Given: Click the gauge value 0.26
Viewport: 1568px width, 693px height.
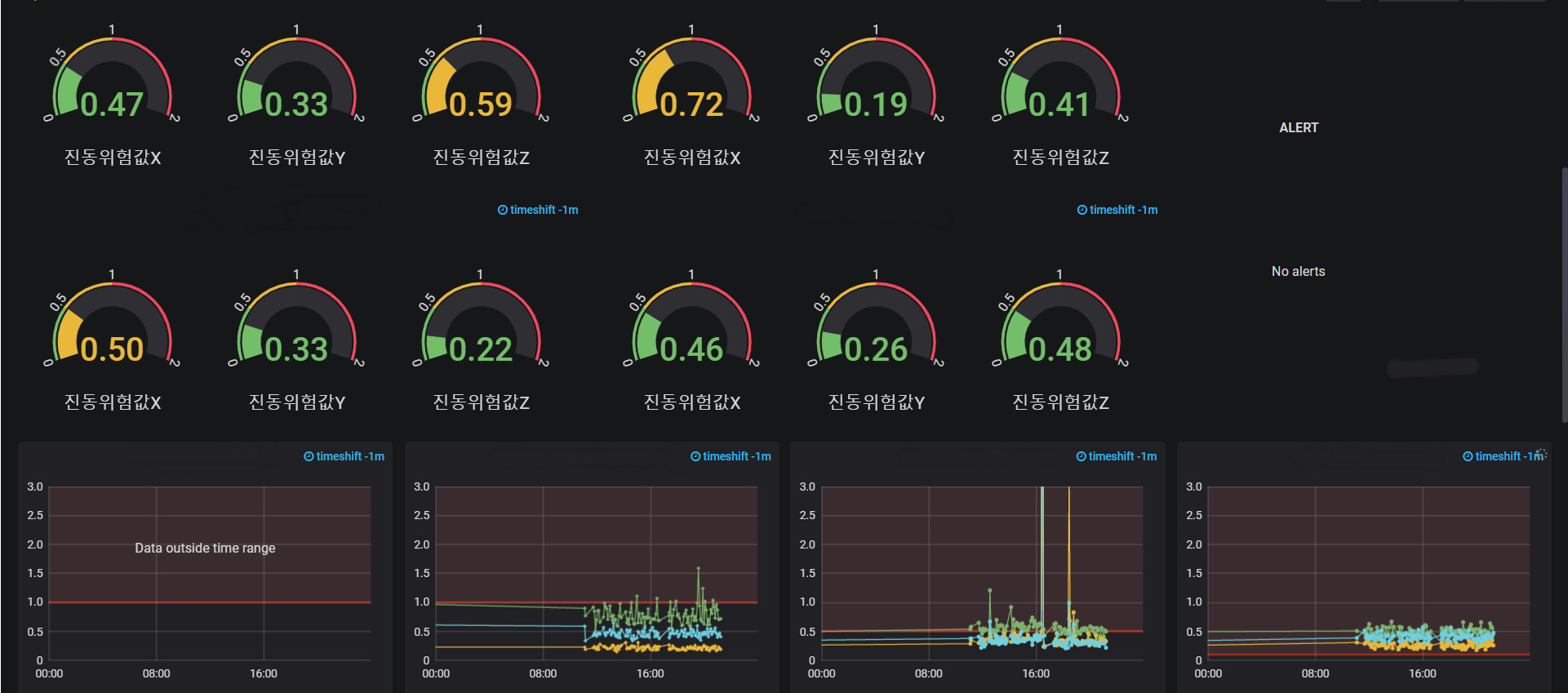Looking at the screenshot, I should [x=876, y=349].
